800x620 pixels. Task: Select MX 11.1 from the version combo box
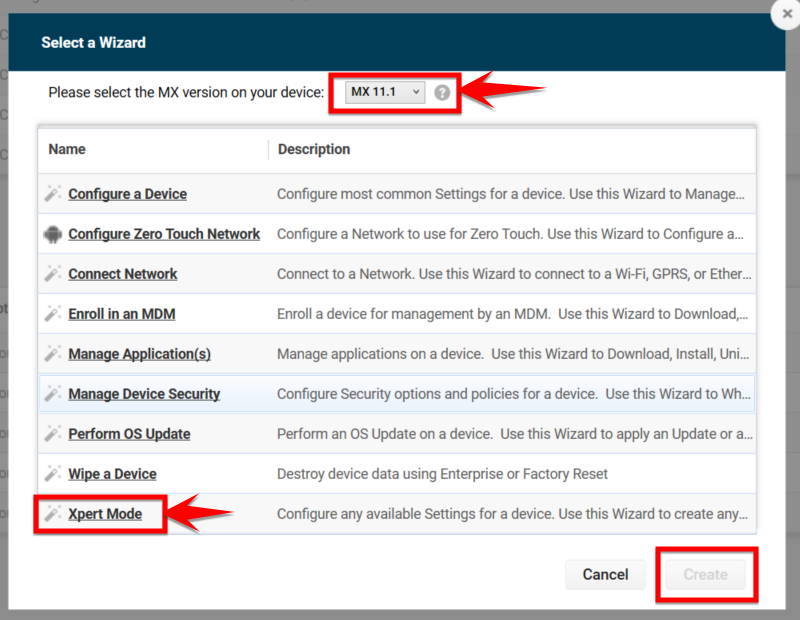point(383,91)
